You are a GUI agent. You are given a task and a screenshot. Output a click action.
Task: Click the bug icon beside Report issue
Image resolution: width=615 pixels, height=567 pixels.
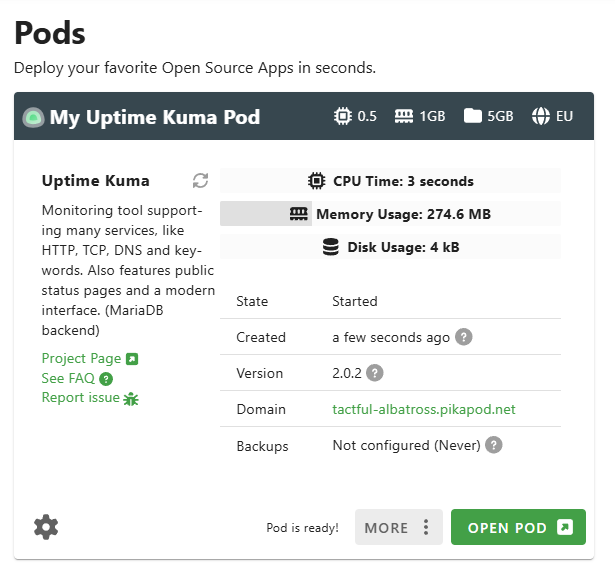(x=131, y=398)
